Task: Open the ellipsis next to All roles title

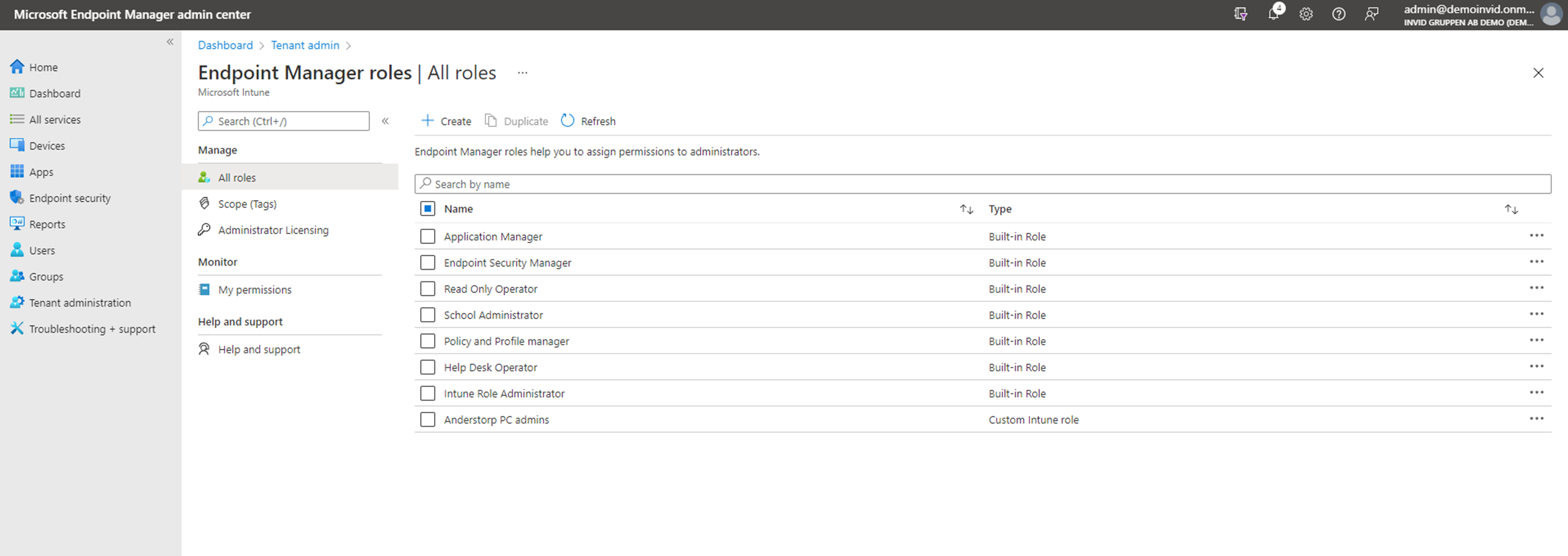Action: [522, 72]
